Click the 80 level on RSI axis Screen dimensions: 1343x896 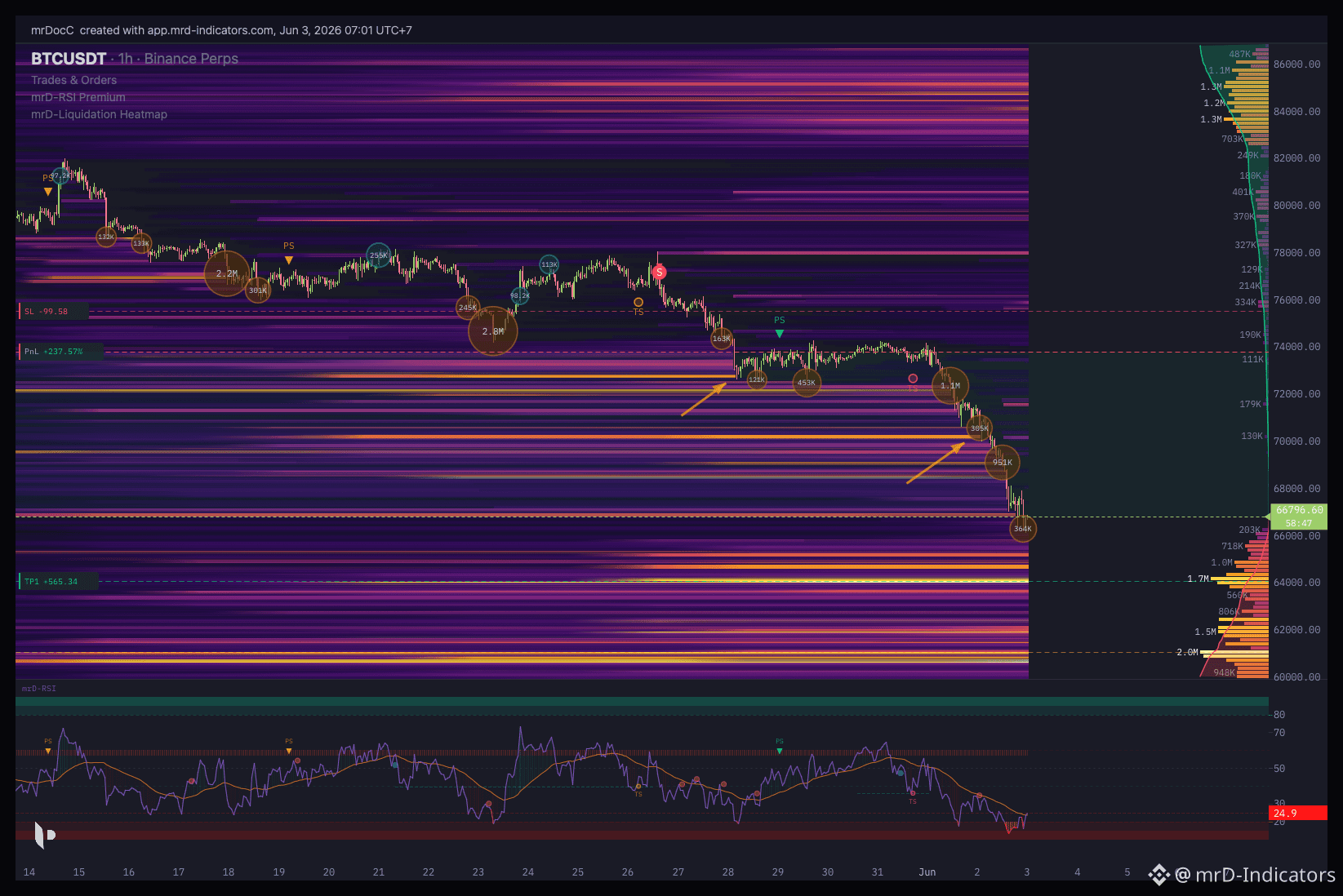tap(1279, 715)
